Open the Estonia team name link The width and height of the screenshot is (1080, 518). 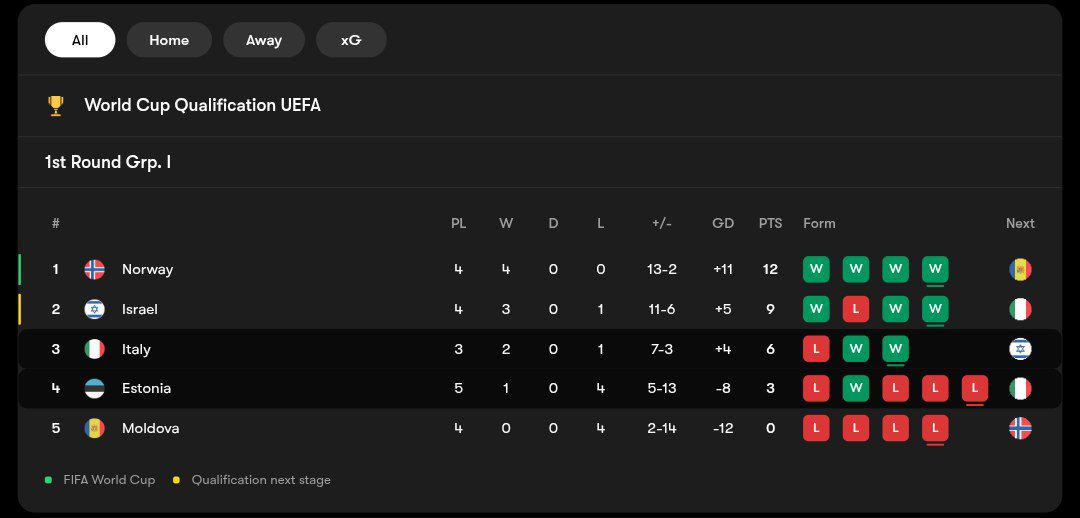coord(146,388)
